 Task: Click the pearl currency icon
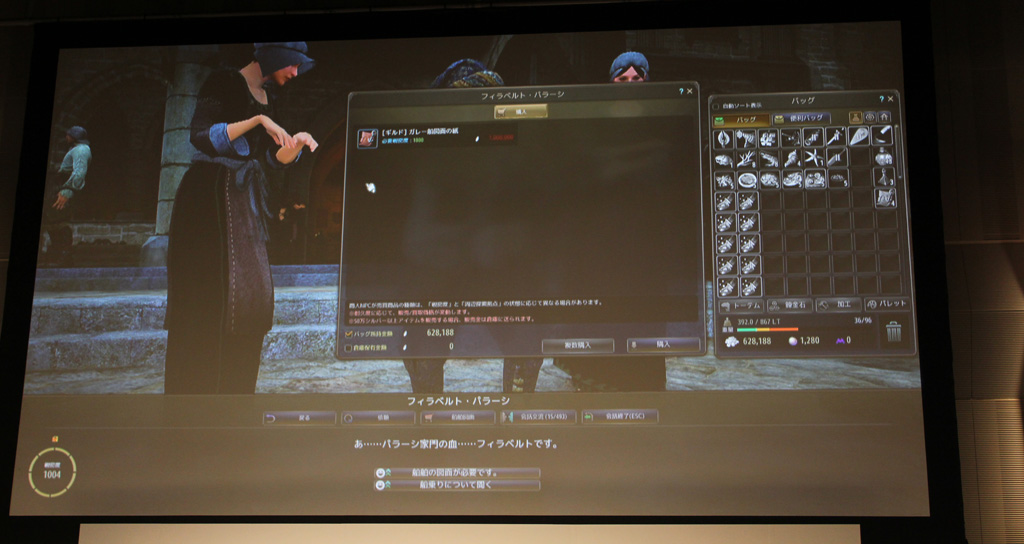(793, 341)
